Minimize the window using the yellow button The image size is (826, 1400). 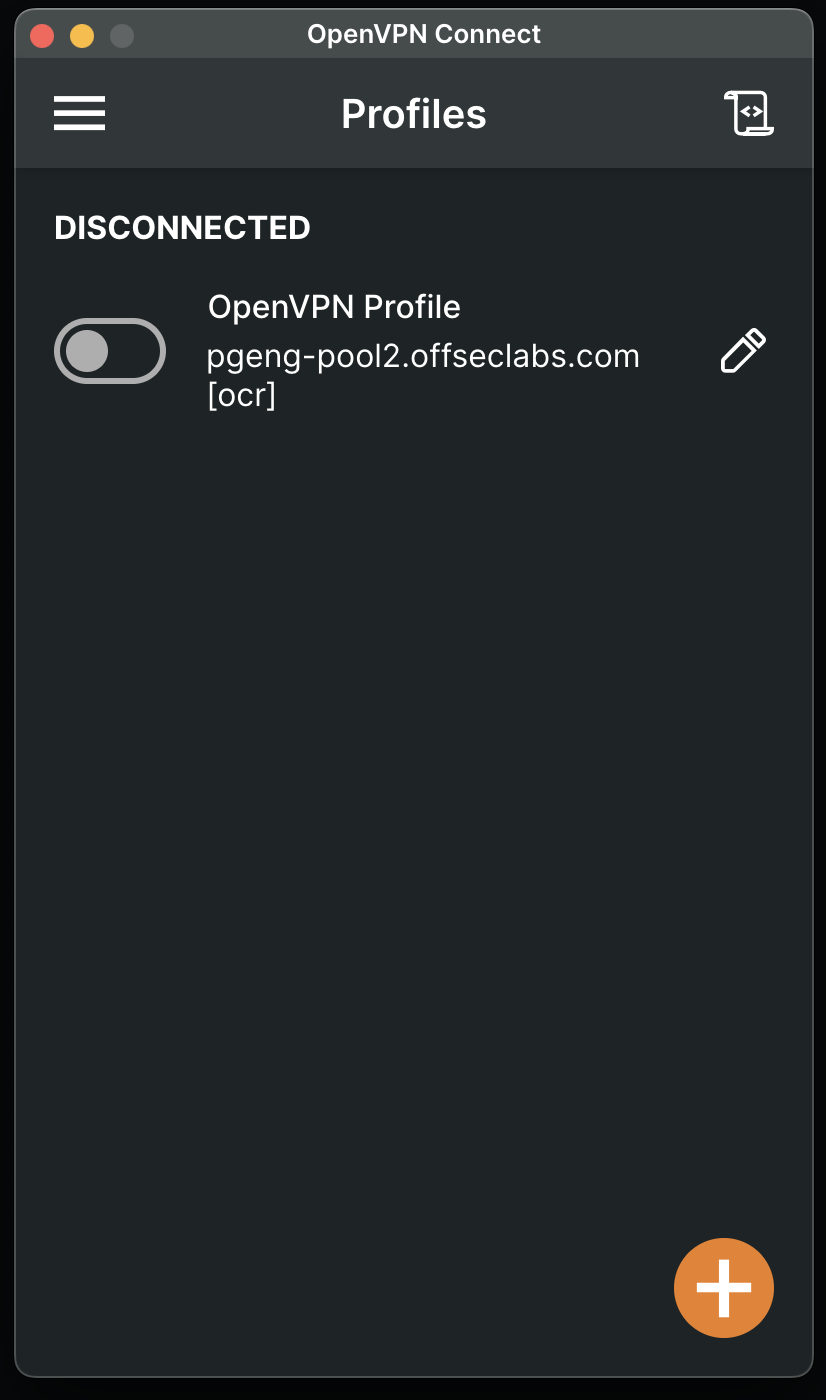click(x=82, y=36)
